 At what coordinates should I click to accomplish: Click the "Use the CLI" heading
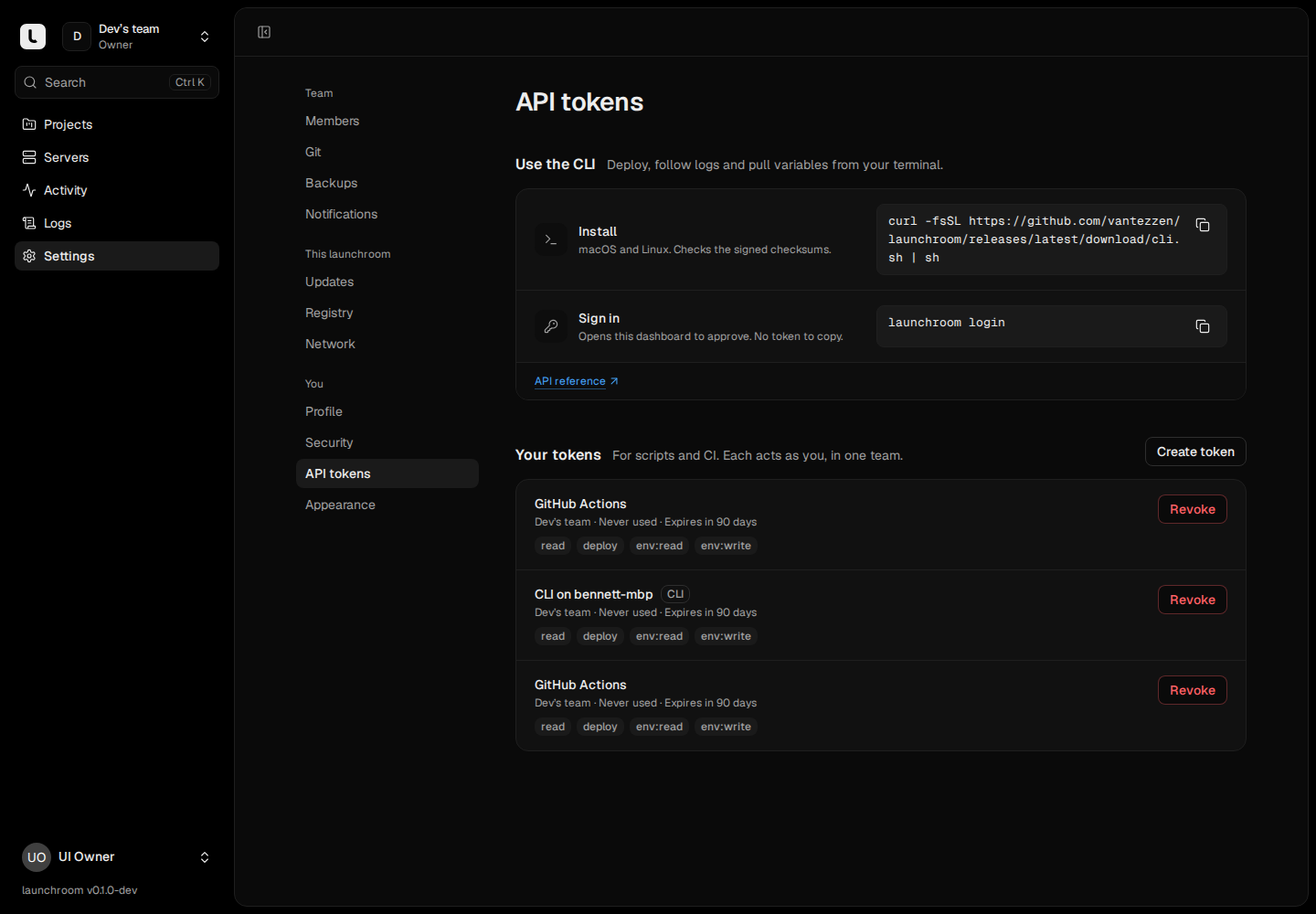[x=555, y=165]
